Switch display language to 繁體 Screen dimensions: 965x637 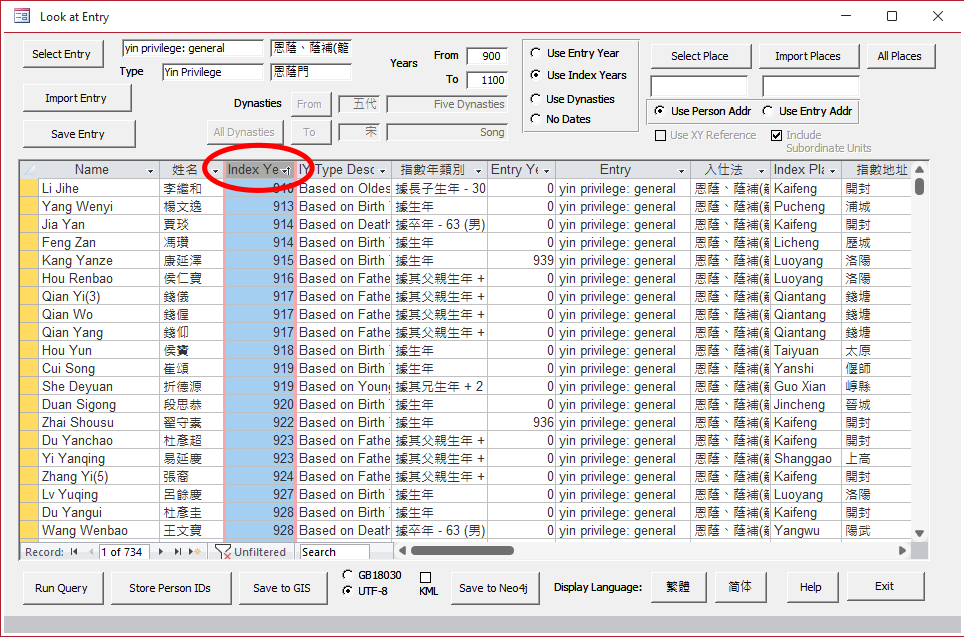(677, 587)
